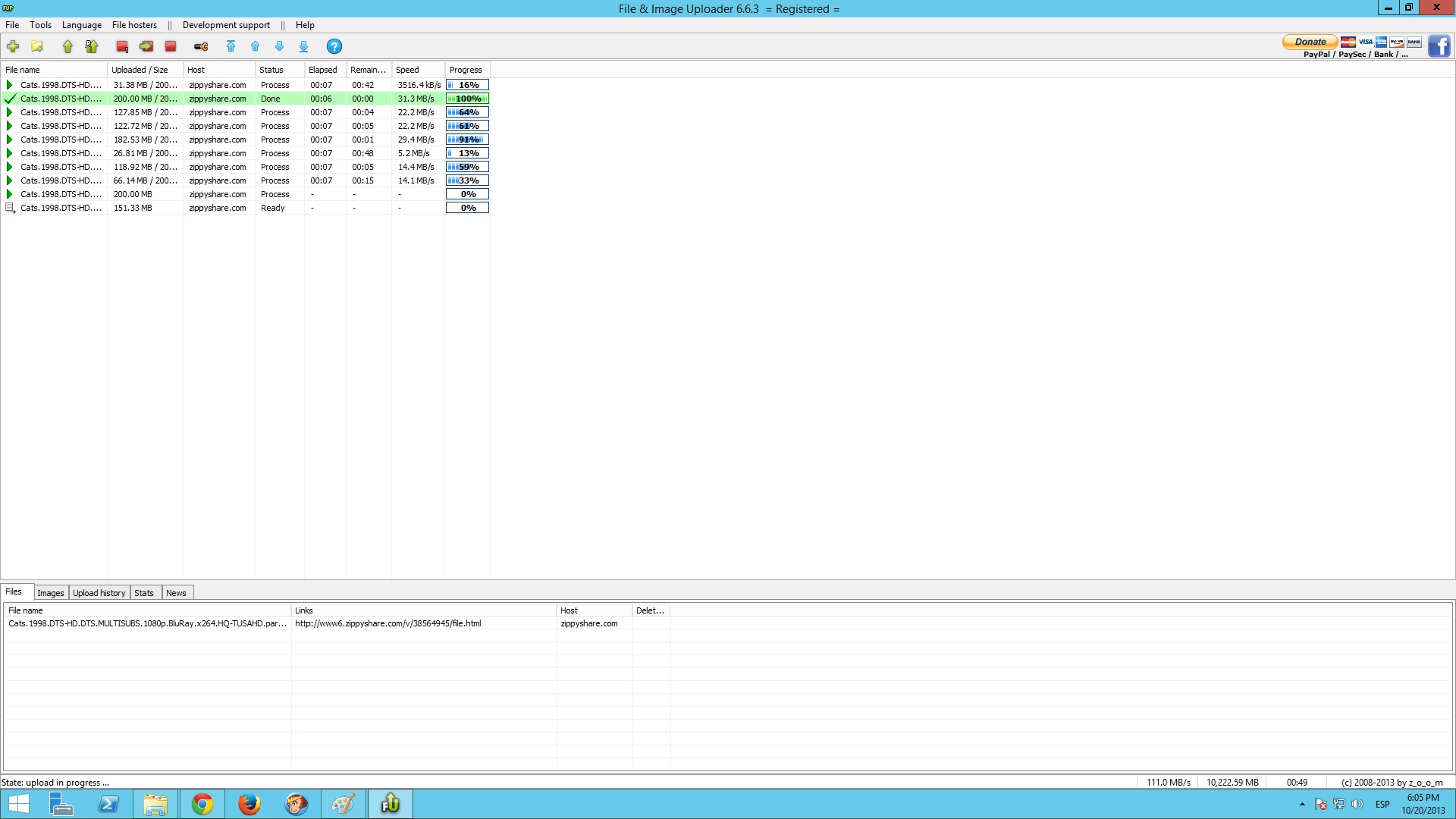Click the move to bottom arrow

pos(304,47)
